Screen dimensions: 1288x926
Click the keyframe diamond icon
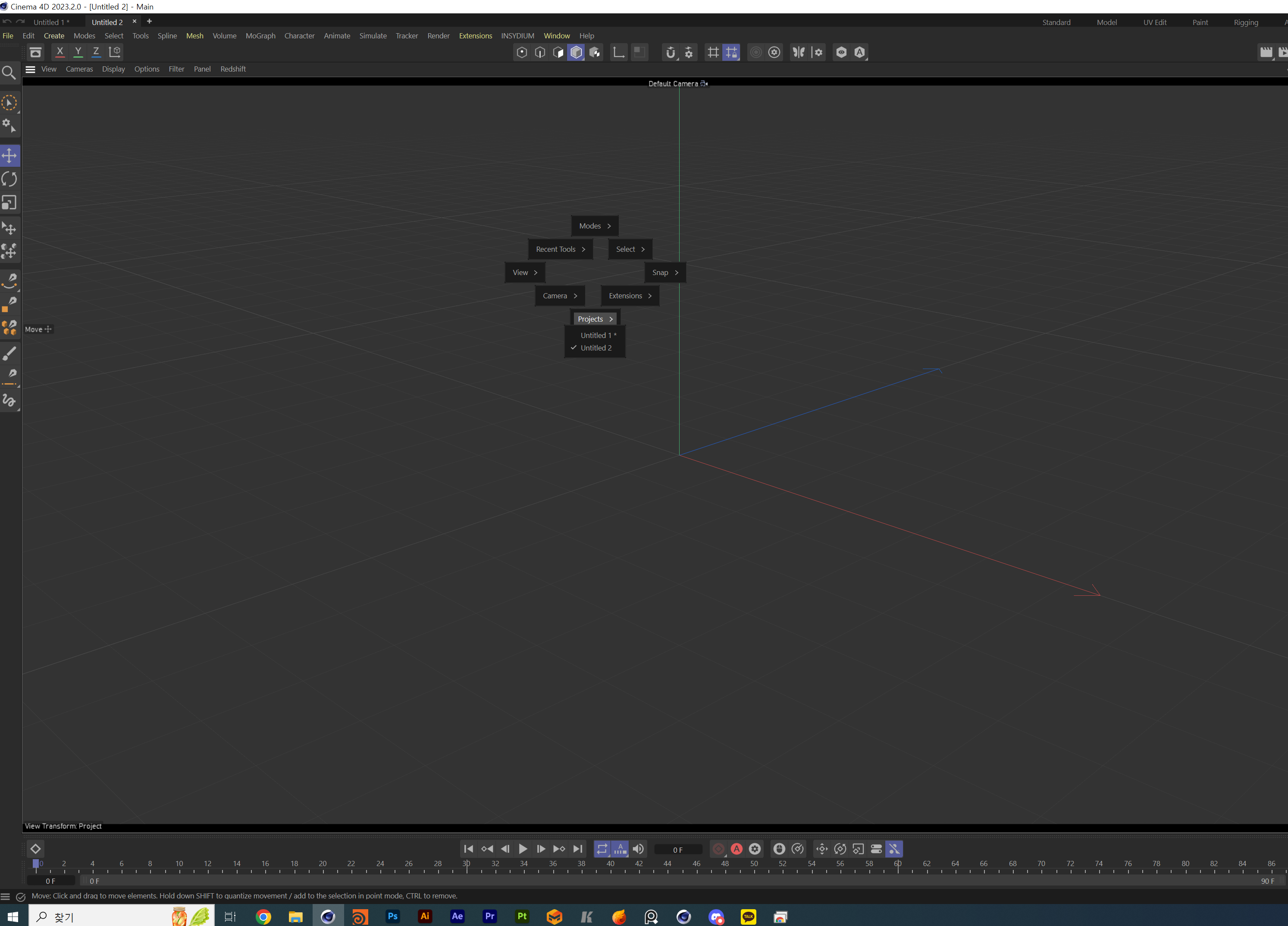click(35, 849)
